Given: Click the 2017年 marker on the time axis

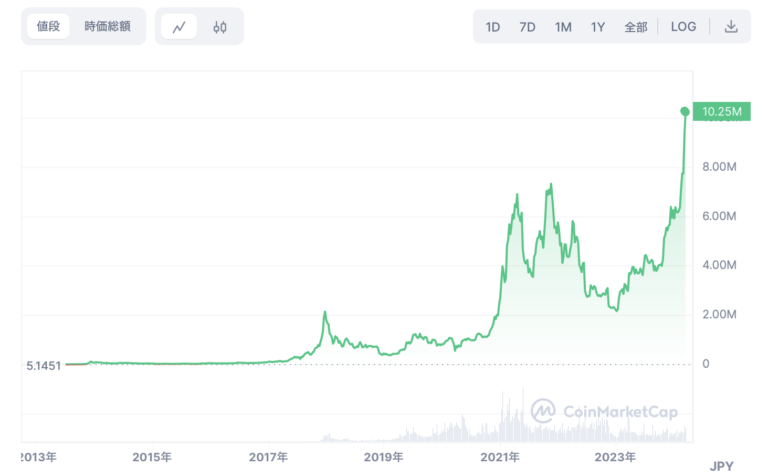Looking at the screenshot, I should click(x=268, y=457).
